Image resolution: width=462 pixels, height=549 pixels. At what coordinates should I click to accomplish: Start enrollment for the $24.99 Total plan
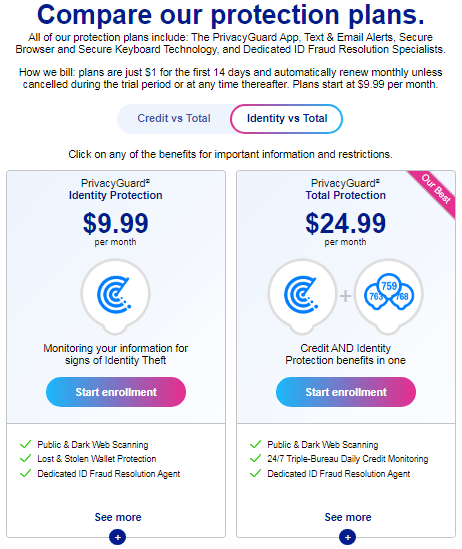[346, 392]
